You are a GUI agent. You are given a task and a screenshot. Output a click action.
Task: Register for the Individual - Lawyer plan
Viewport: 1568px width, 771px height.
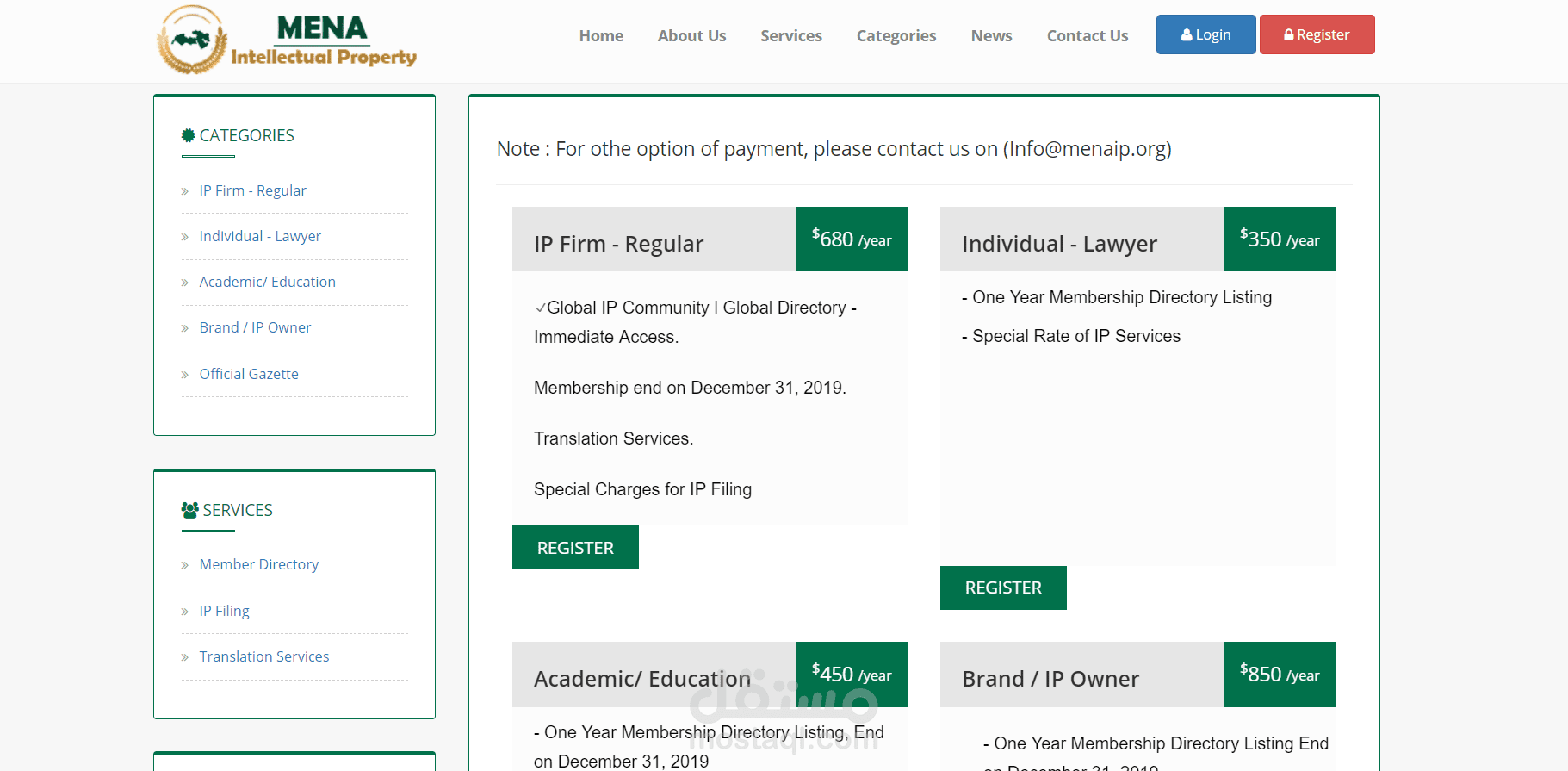coord(1003,588)
